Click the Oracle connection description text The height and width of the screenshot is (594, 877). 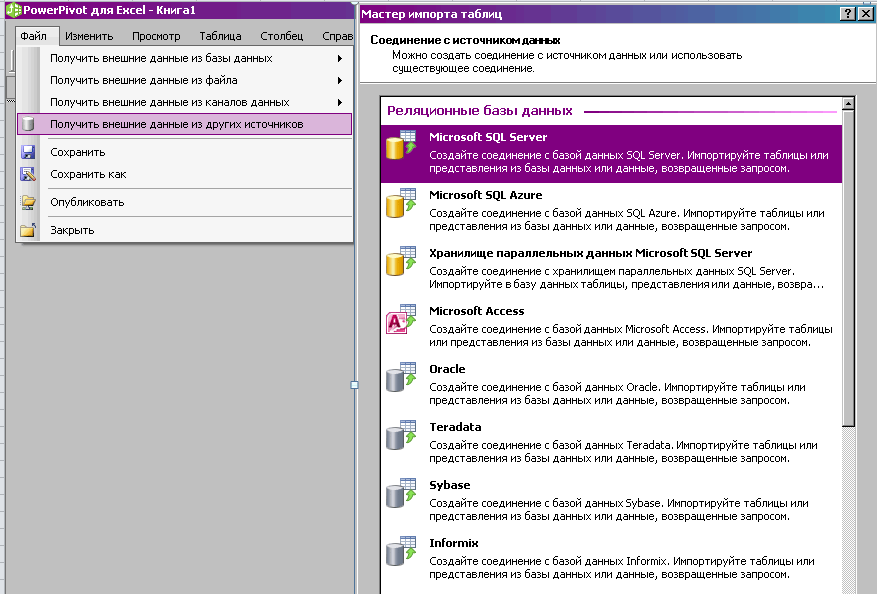[617, 394]
